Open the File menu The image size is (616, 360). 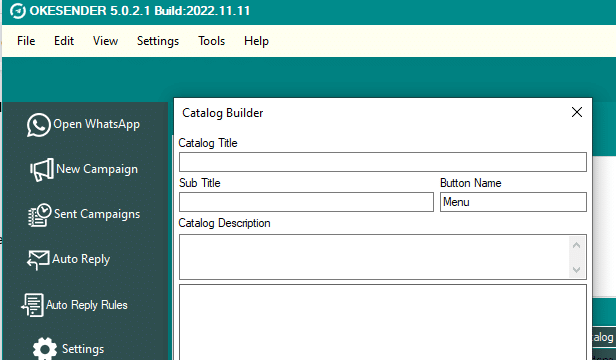pyautogui.click(x=26, y=41)
